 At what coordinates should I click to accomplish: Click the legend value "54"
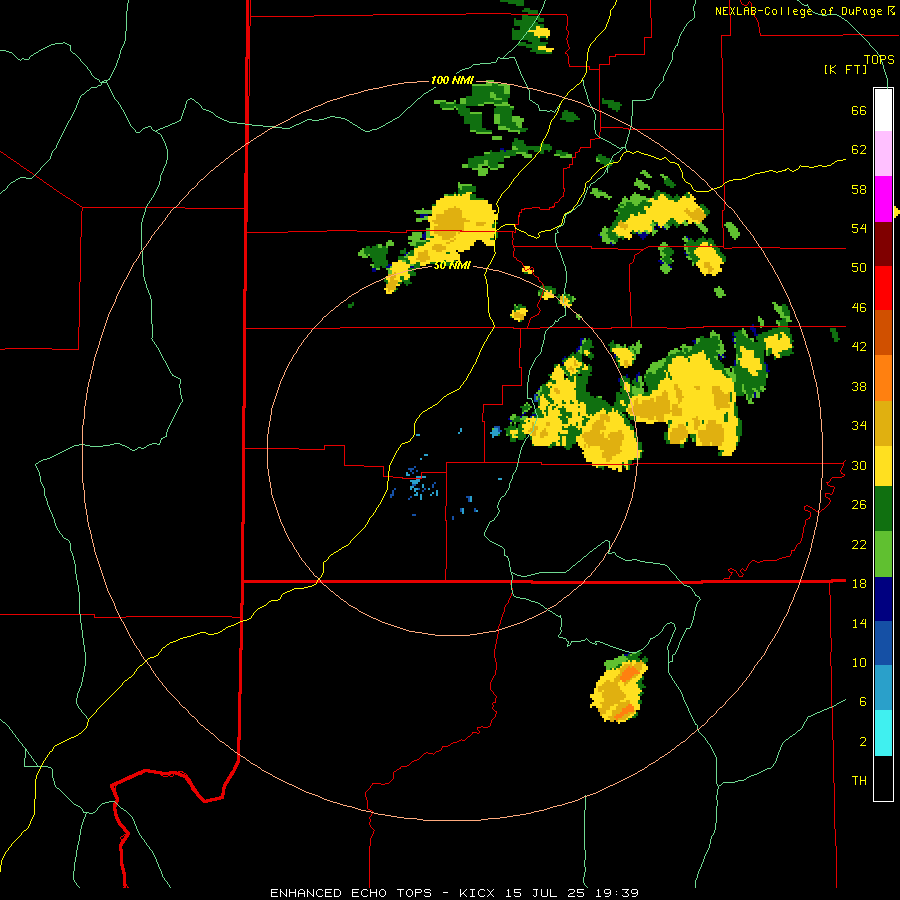point(859,228)
